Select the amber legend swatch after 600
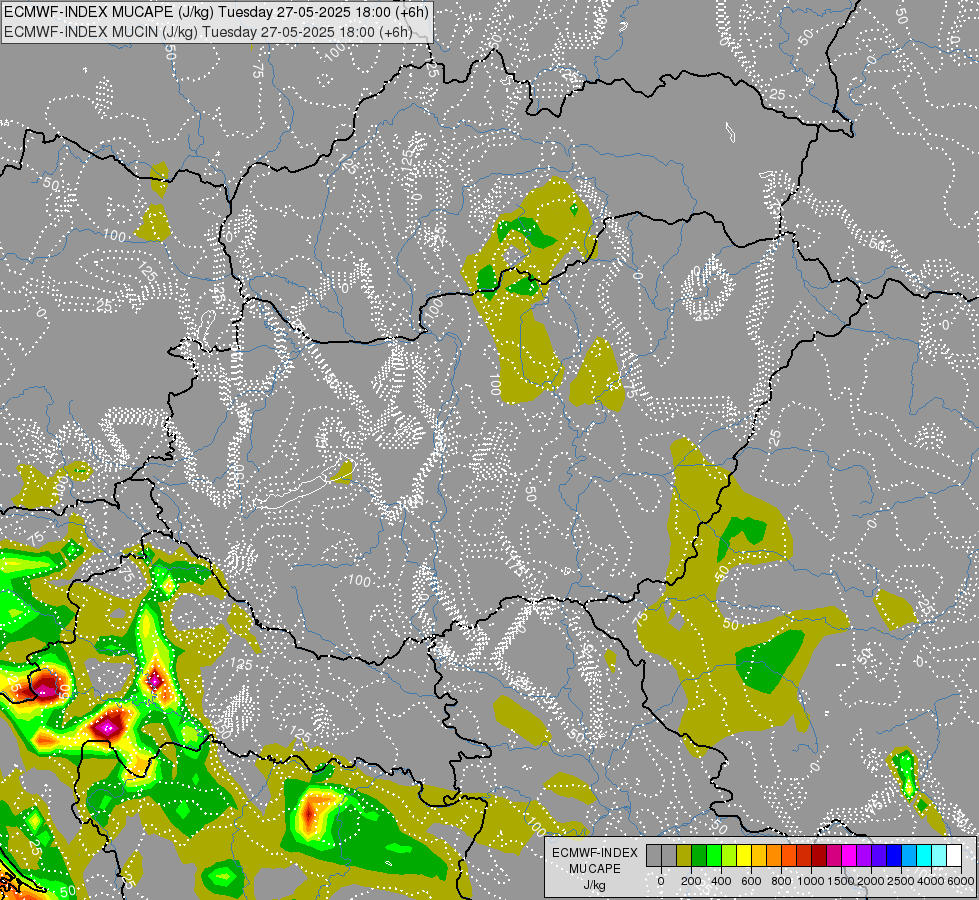Viewport: 979px width, 900px height. pyautogui.click(x=759, y=856)
